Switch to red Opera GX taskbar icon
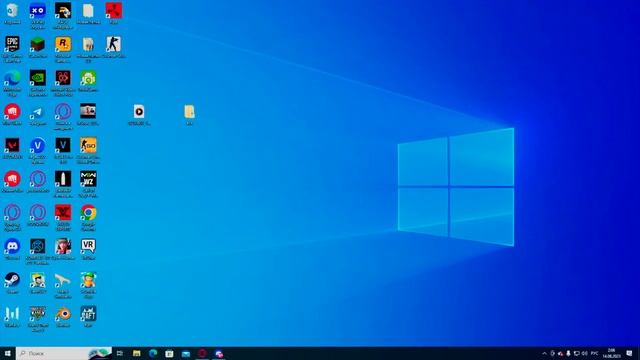 click(202, 353)
